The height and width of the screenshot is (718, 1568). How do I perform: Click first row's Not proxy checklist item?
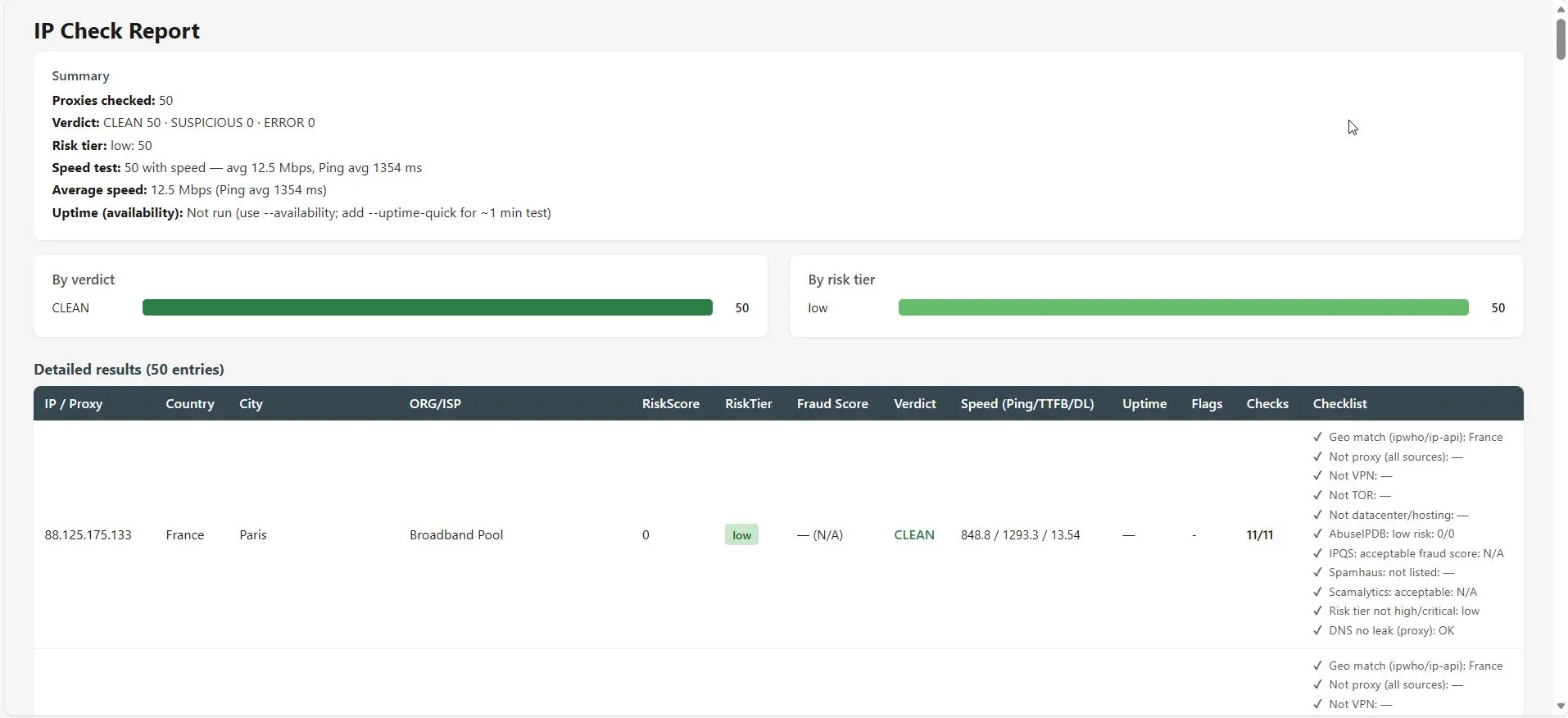click(x=1388, y=457)
